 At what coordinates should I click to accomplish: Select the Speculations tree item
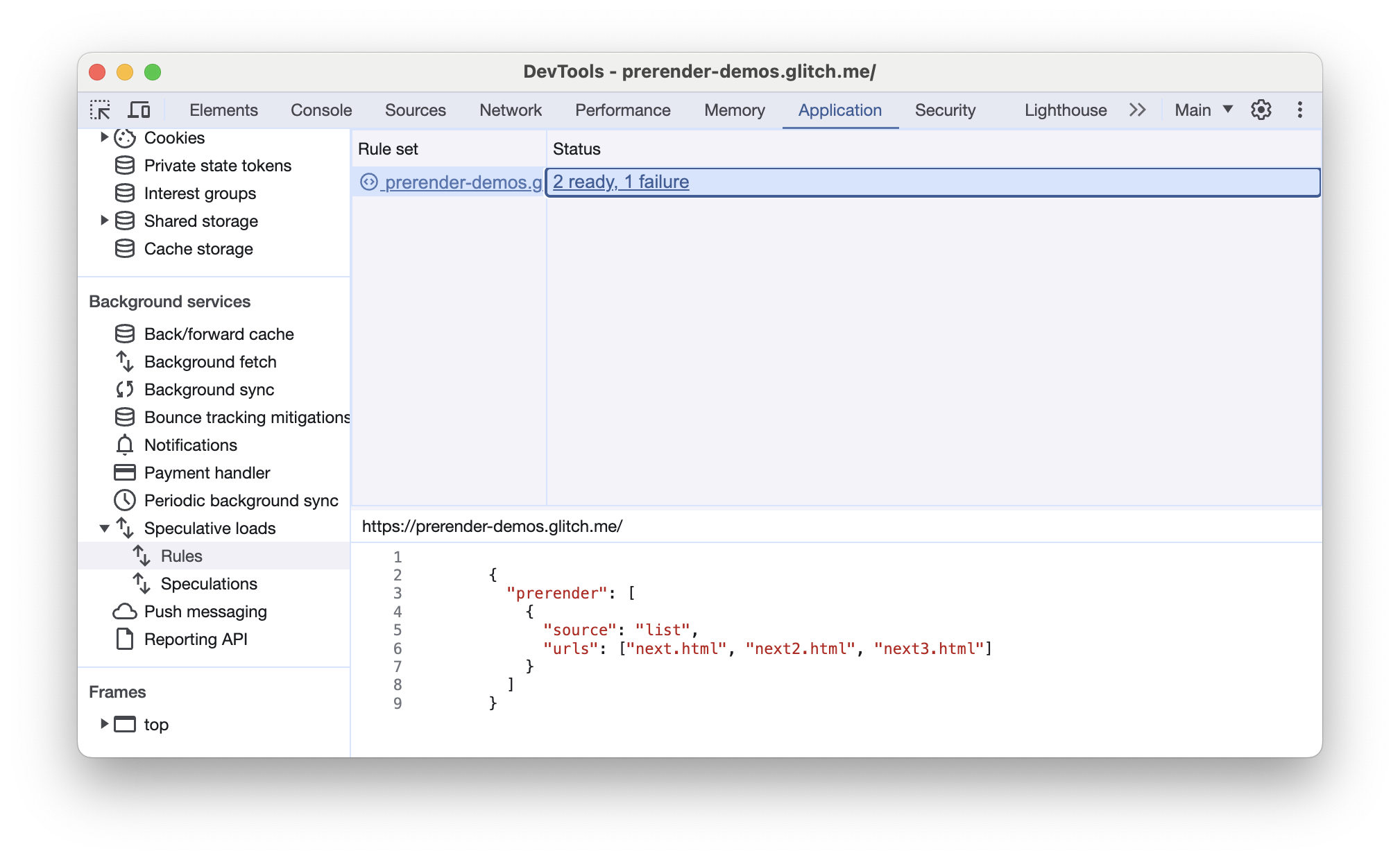pyautogui.click(x=209, y=584)
